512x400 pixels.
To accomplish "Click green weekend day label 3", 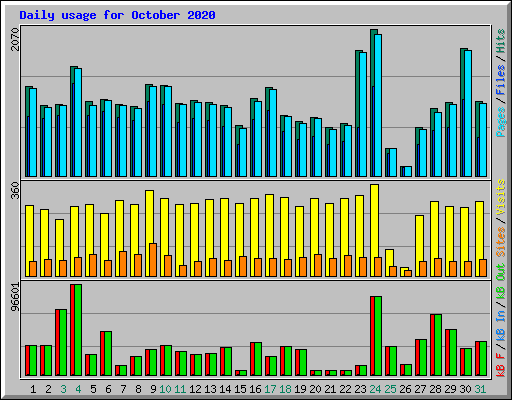I will coord(63,389).
